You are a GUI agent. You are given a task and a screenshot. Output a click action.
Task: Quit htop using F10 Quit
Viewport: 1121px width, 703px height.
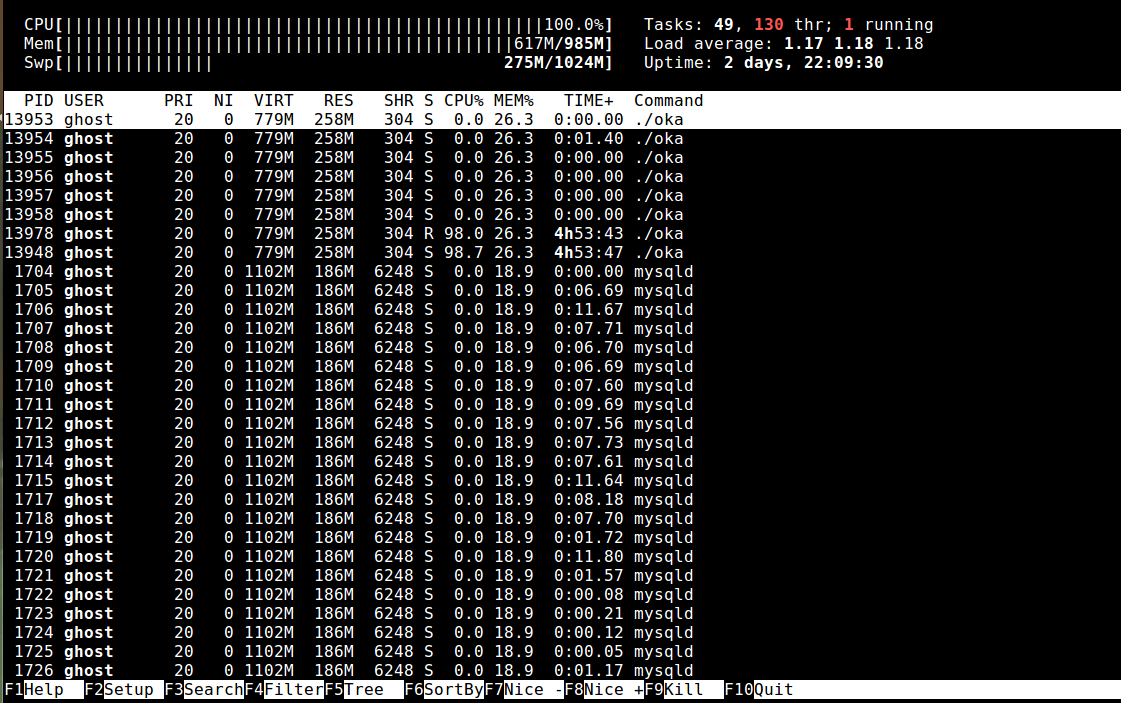coord(773,690)
